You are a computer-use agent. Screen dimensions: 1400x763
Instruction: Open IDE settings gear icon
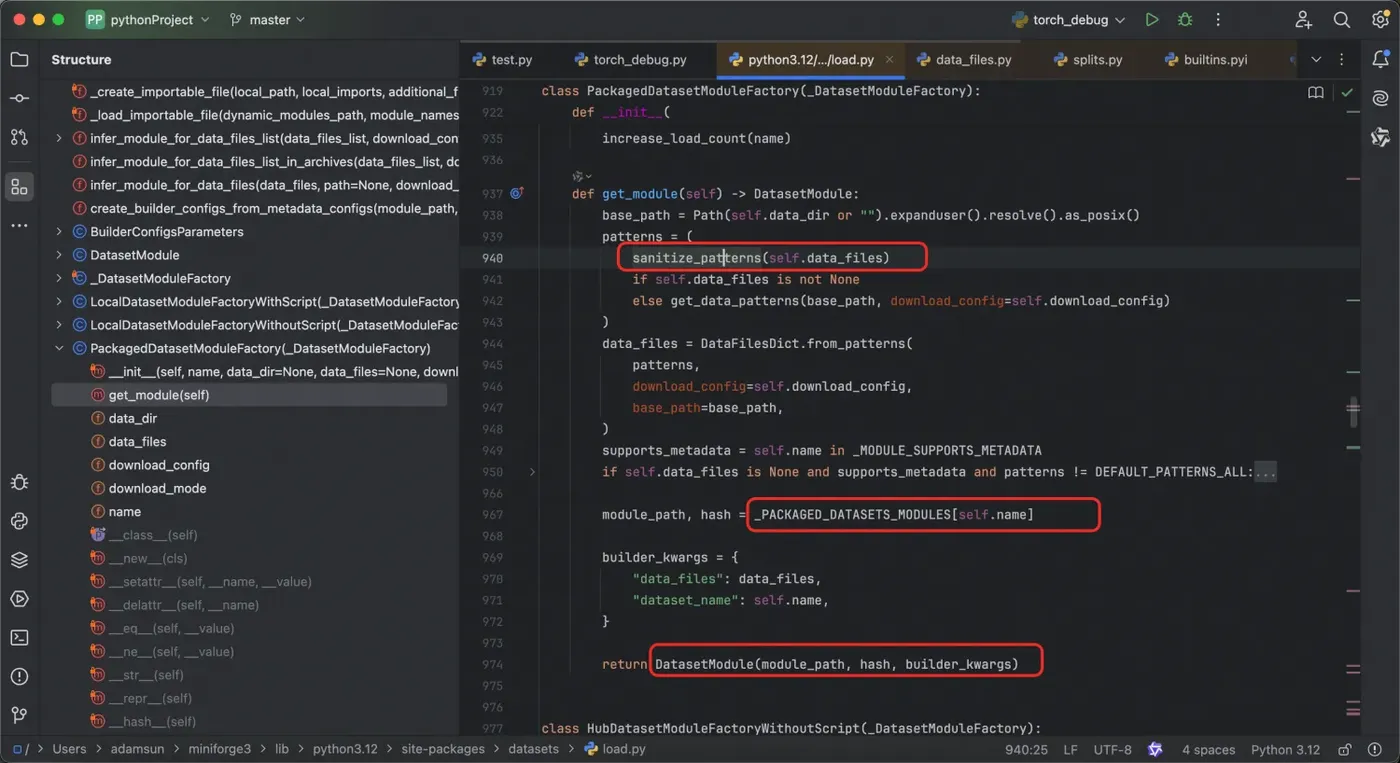click(x=1380, y=20)
